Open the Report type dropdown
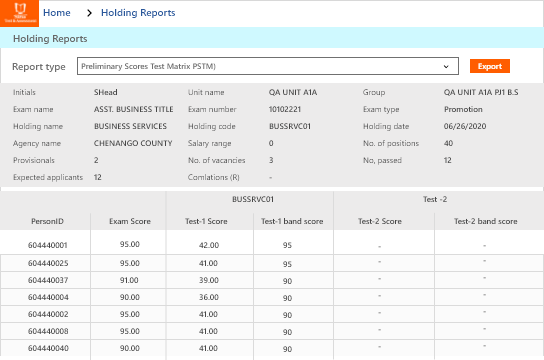544x360 pixels. tap(268, 66)
